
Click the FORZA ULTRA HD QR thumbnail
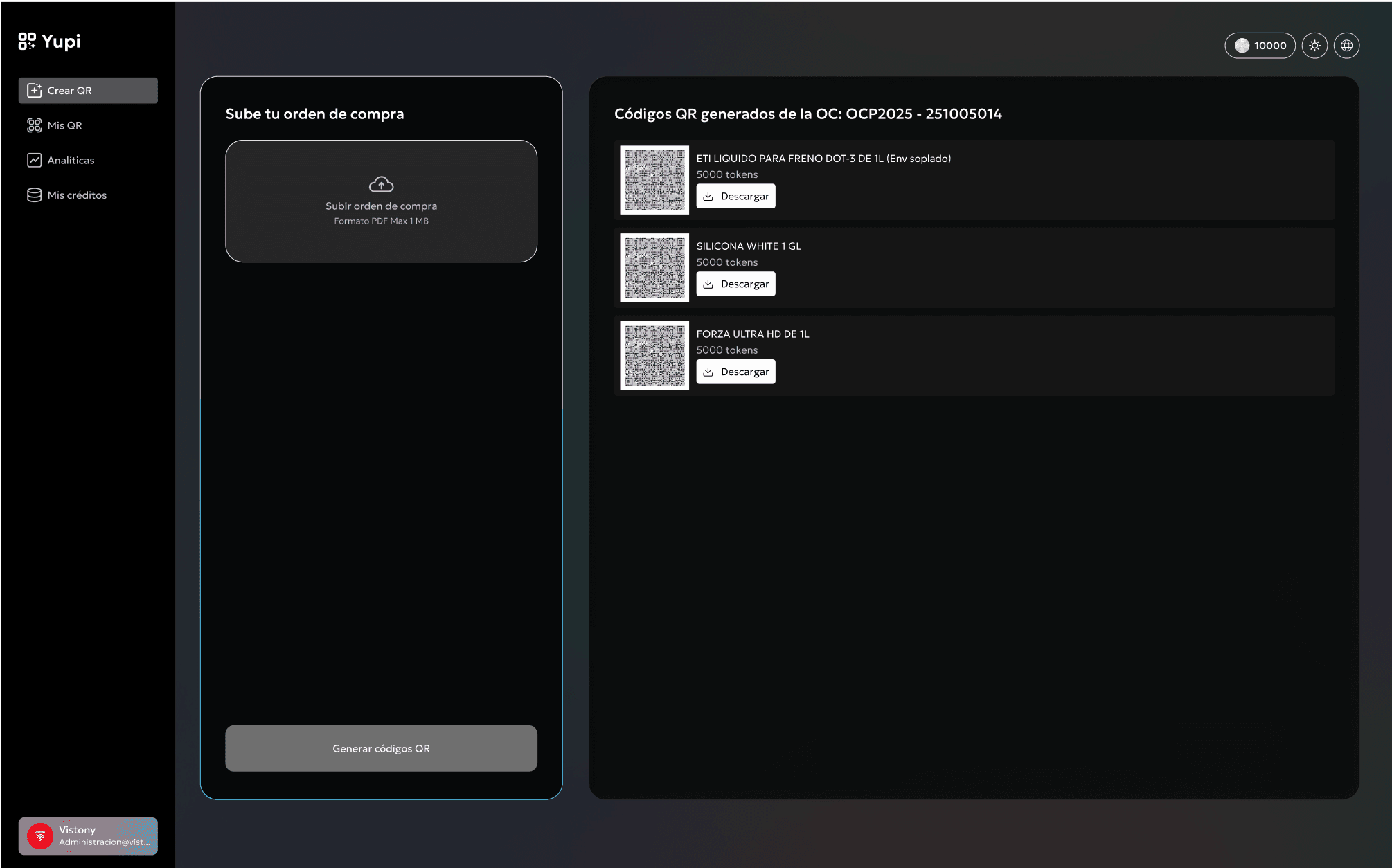coord(654,356)
